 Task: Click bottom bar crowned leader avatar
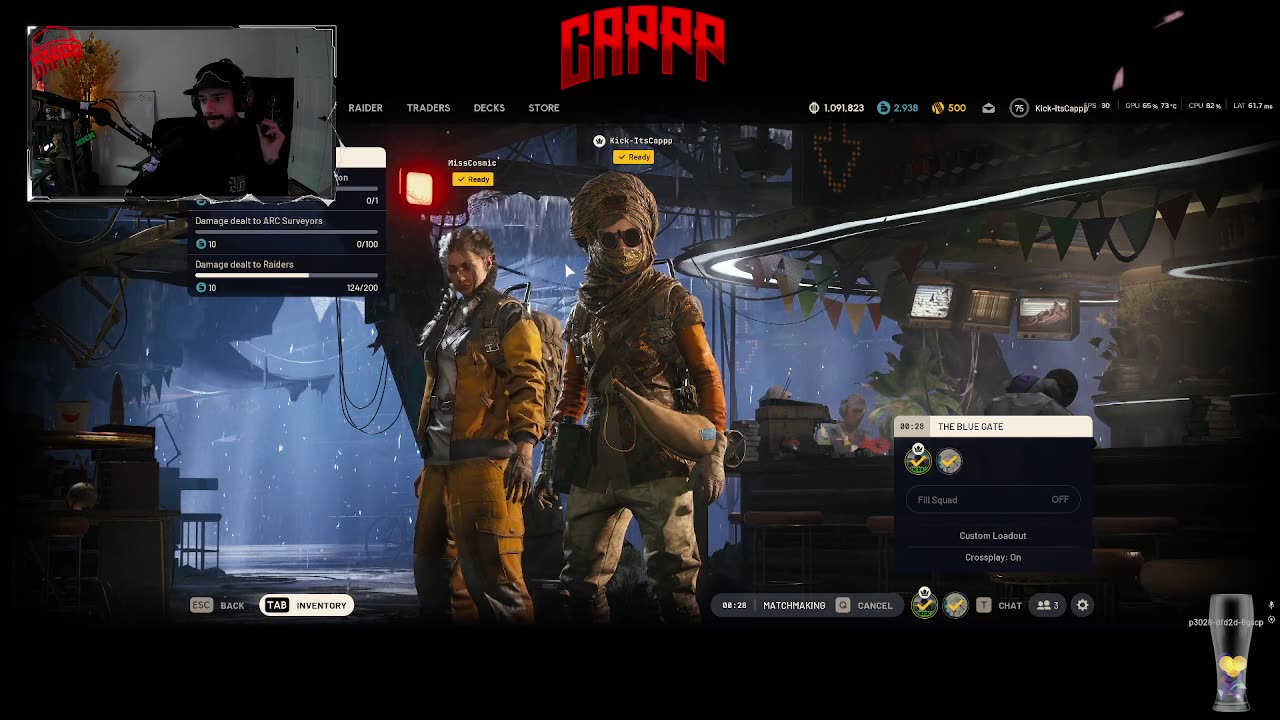click(x=925, y=603)
